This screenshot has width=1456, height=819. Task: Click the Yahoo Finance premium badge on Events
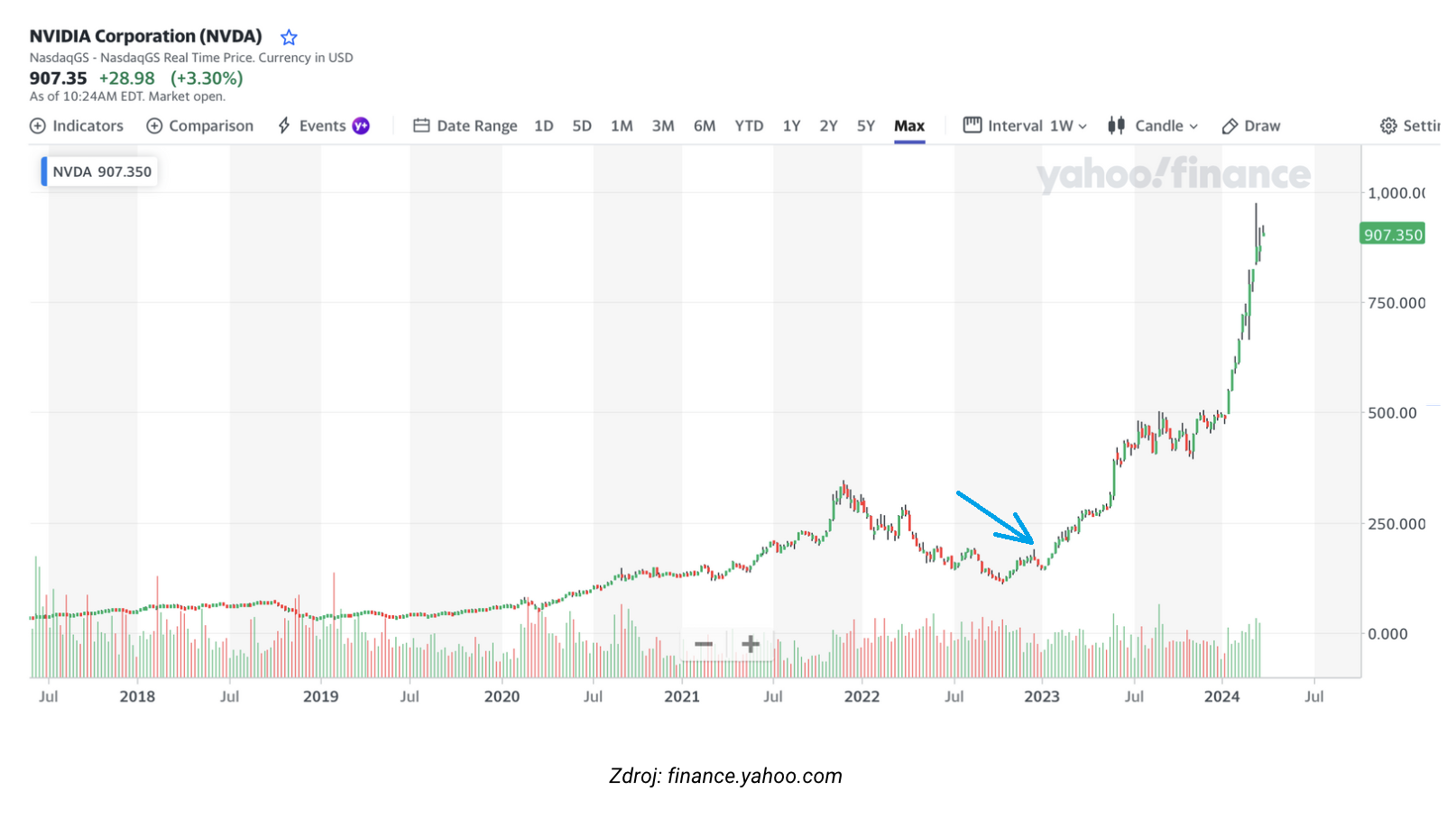361,126
